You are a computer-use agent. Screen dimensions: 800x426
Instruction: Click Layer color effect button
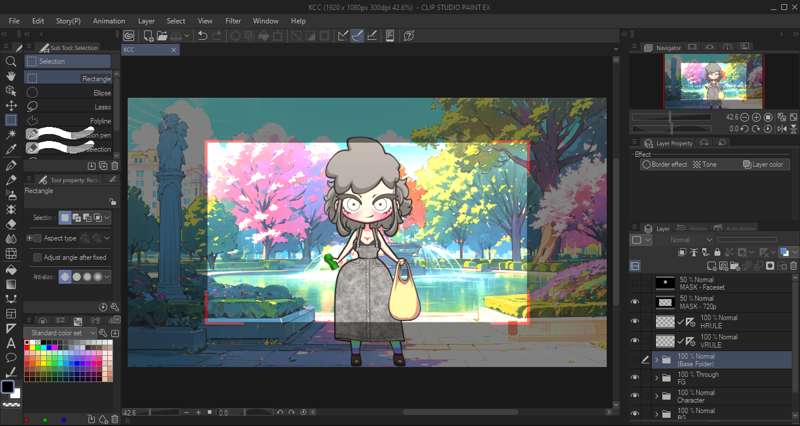click(x=763, y=165)
